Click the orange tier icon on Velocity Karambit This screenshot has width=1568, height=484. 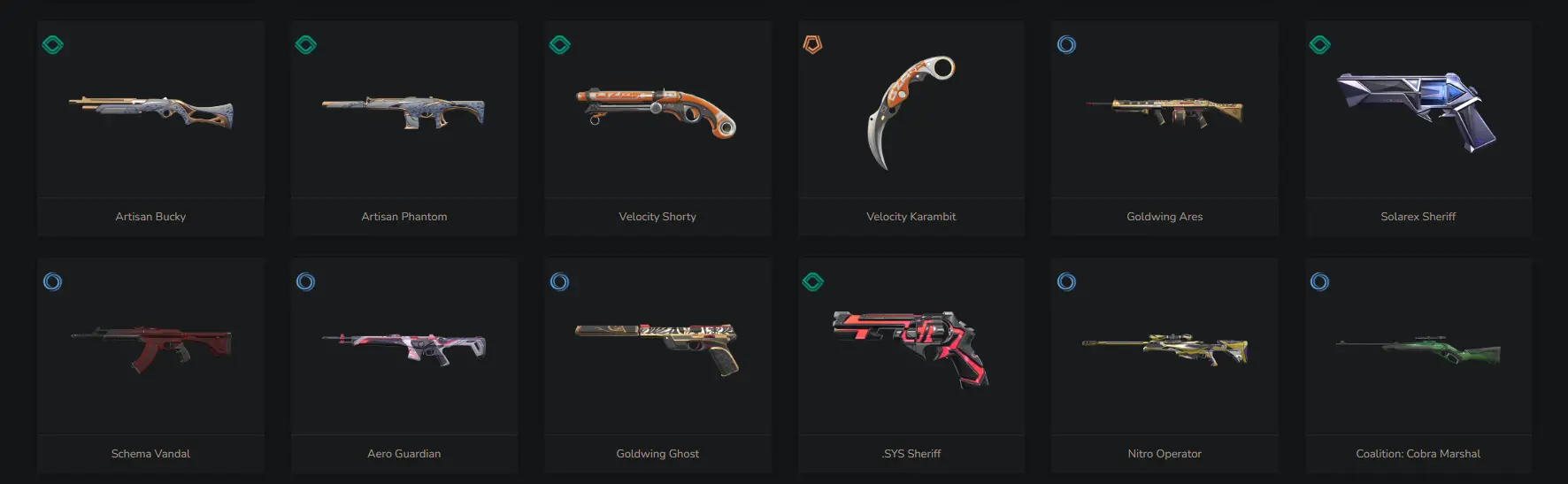coord(813,44)
